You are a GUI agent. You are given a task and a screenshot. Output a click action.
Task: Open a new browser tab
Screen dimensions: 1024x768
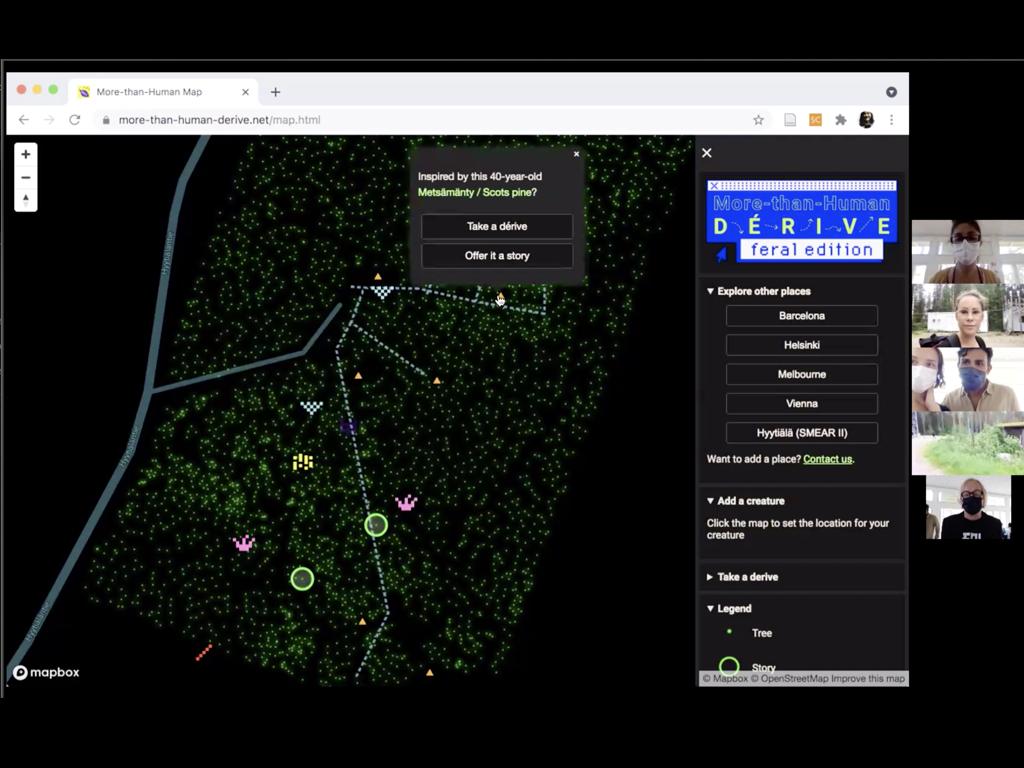pyautogui.click(x=275, y=92)
